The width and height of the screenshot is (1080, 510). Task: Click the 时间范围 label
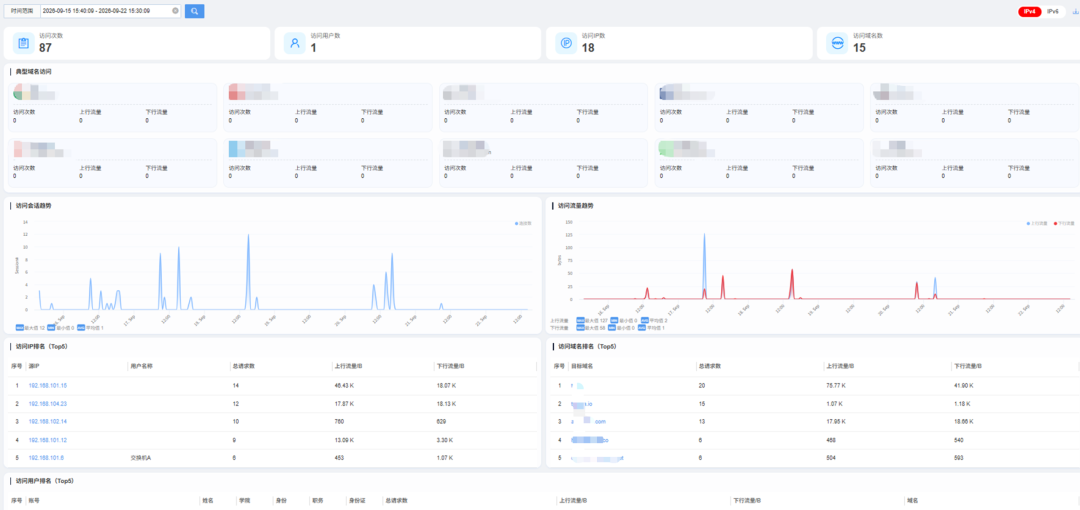point(22,11)
